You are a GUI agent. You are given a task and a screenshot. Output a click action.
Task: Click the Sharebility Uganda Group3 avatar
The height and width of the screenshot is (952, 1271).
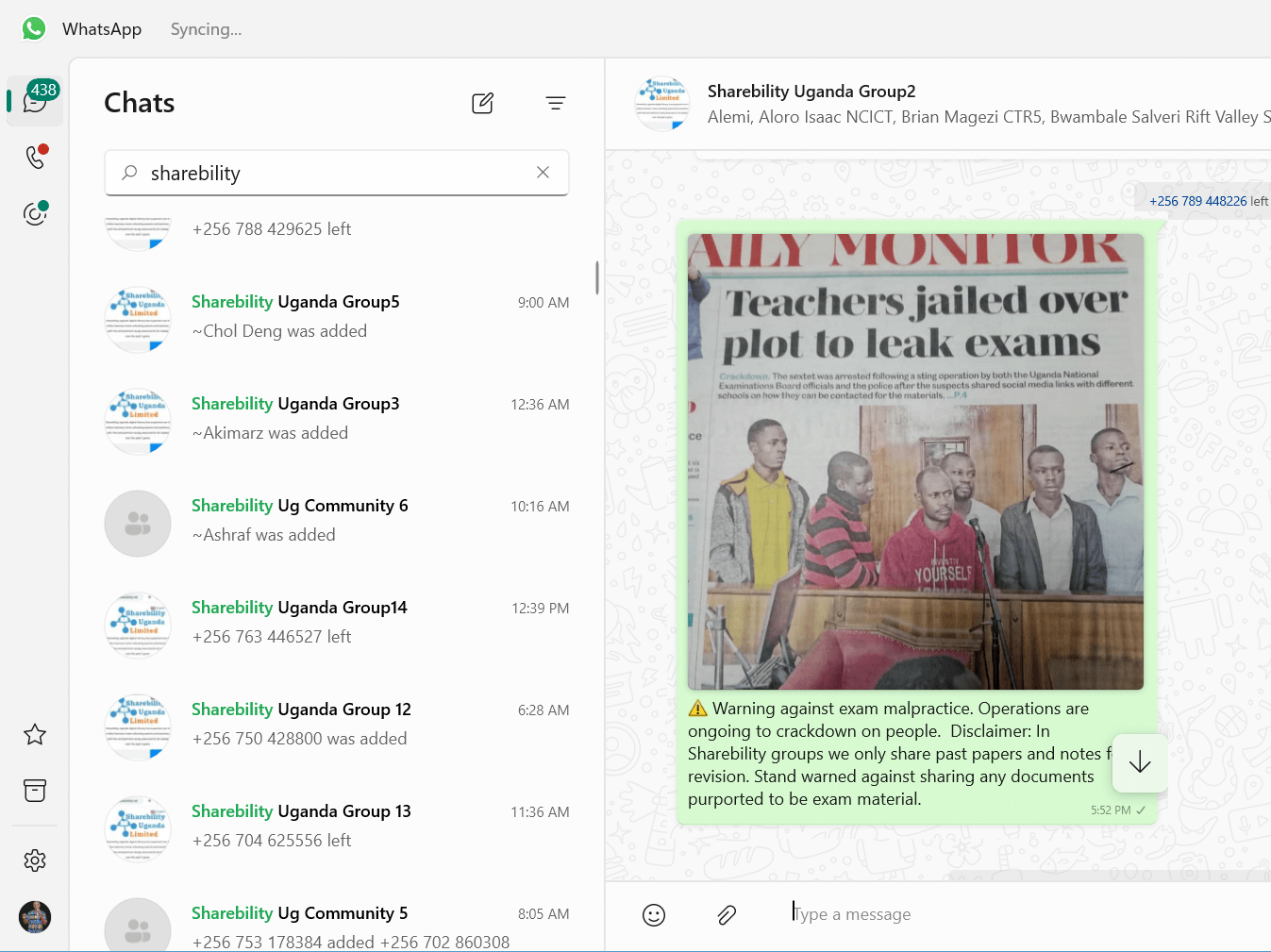[138, 421]
